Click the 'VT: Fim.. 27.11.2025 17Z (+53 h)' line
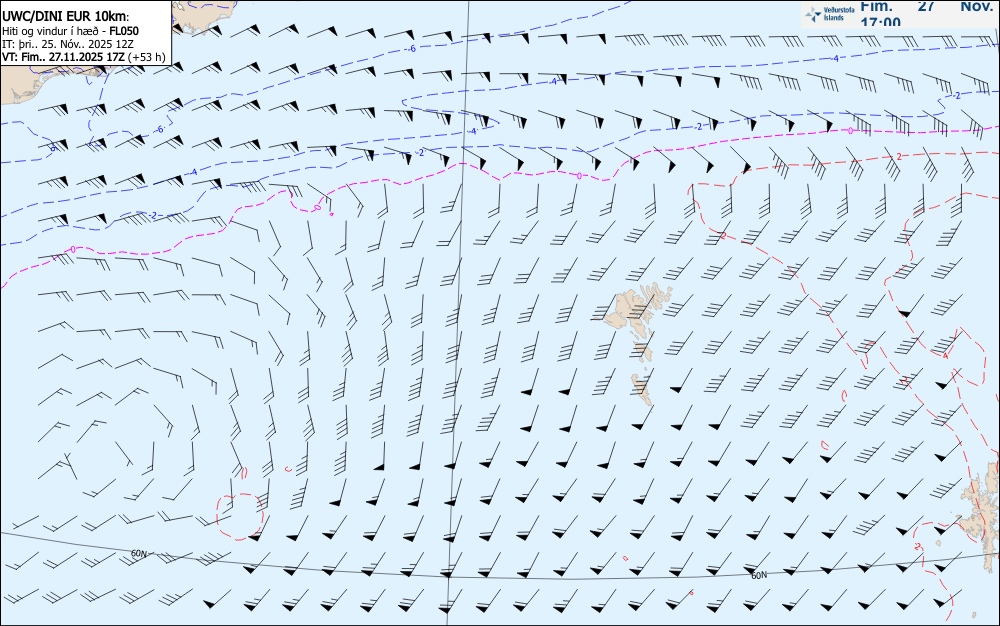 point(84,57)
